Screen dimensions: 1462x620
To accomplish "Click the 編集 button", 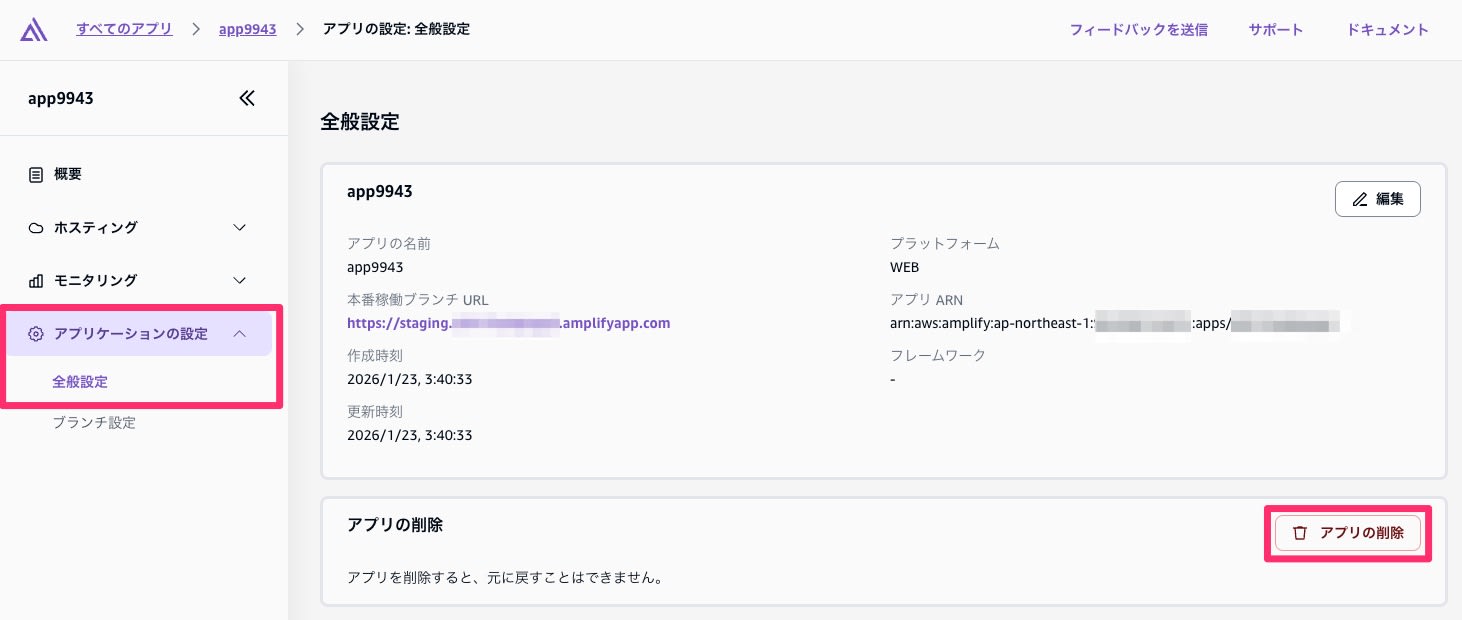I will tap(1378, 199).
